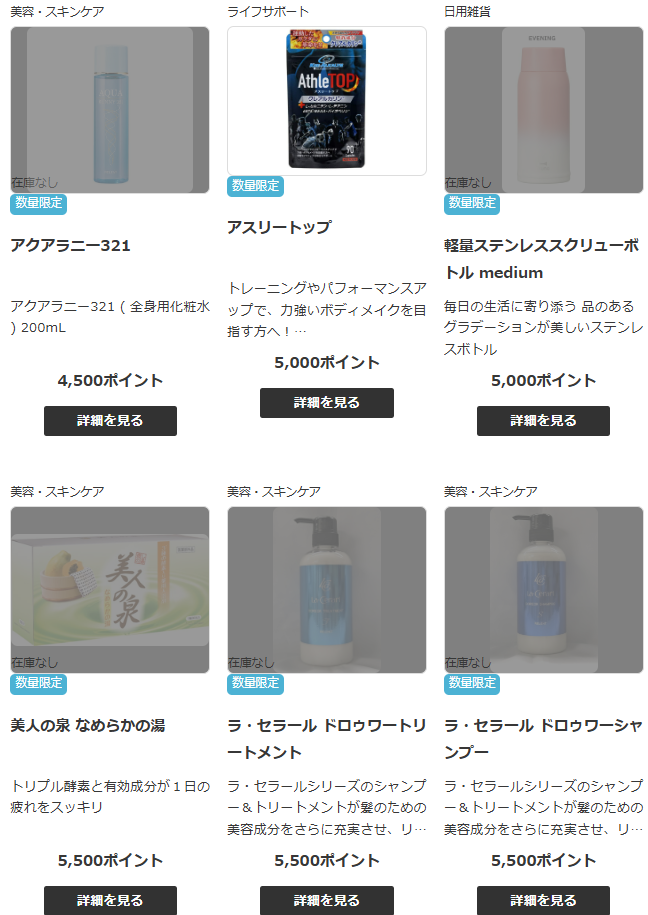Viewport: 648px width, 915px height.
Task: Open the stainless screw bottle image
Action: [x=544, y=110]
